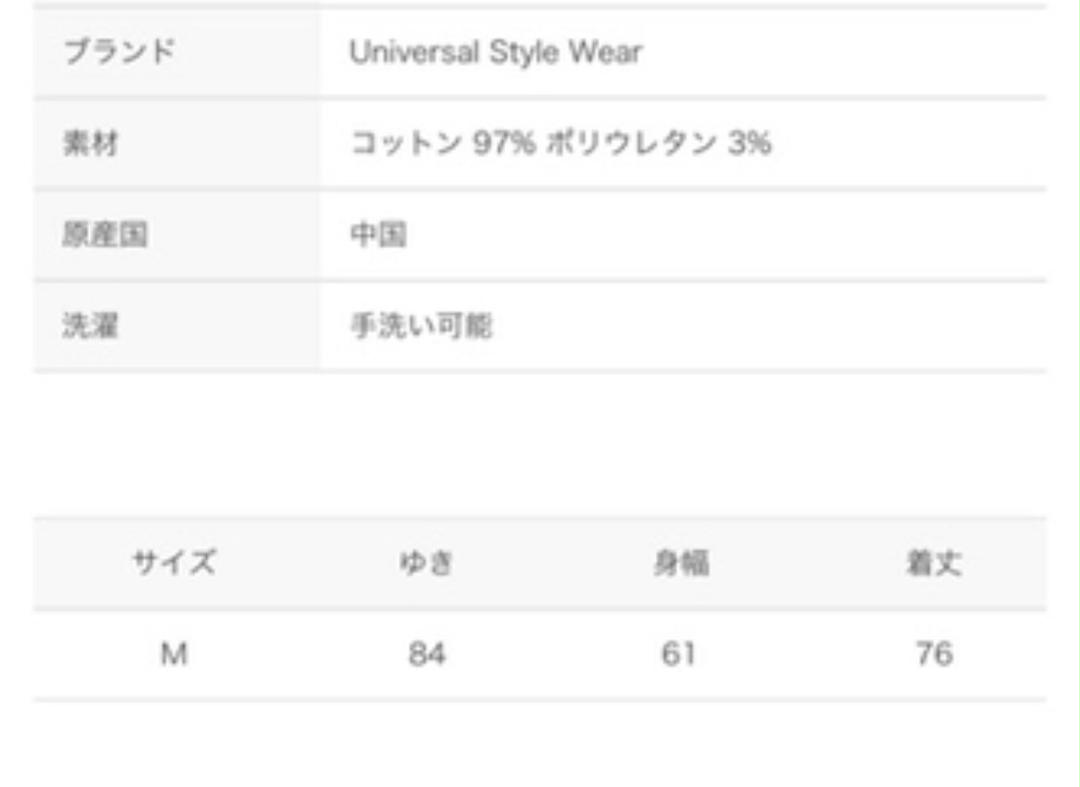This screenshot has width=1080, height=787.
Task: Click the 61 身幅 measurement
Action: pos(679,654)
